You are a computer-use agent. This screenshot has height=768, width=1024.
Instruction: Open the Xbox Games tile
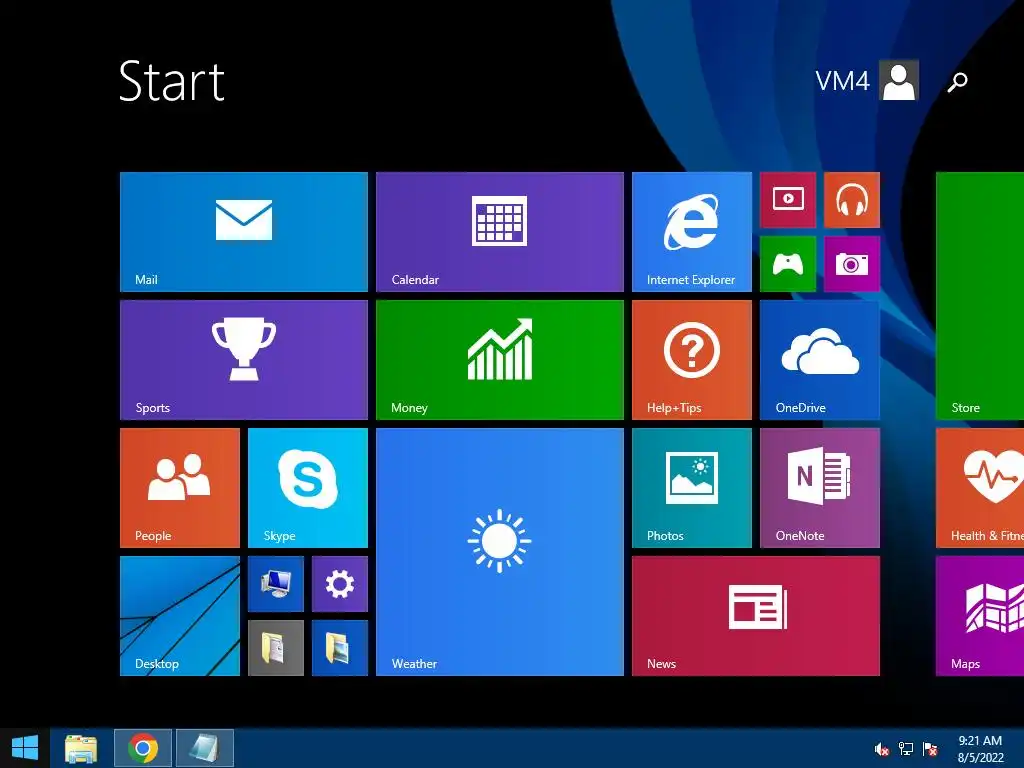[788, 264]
